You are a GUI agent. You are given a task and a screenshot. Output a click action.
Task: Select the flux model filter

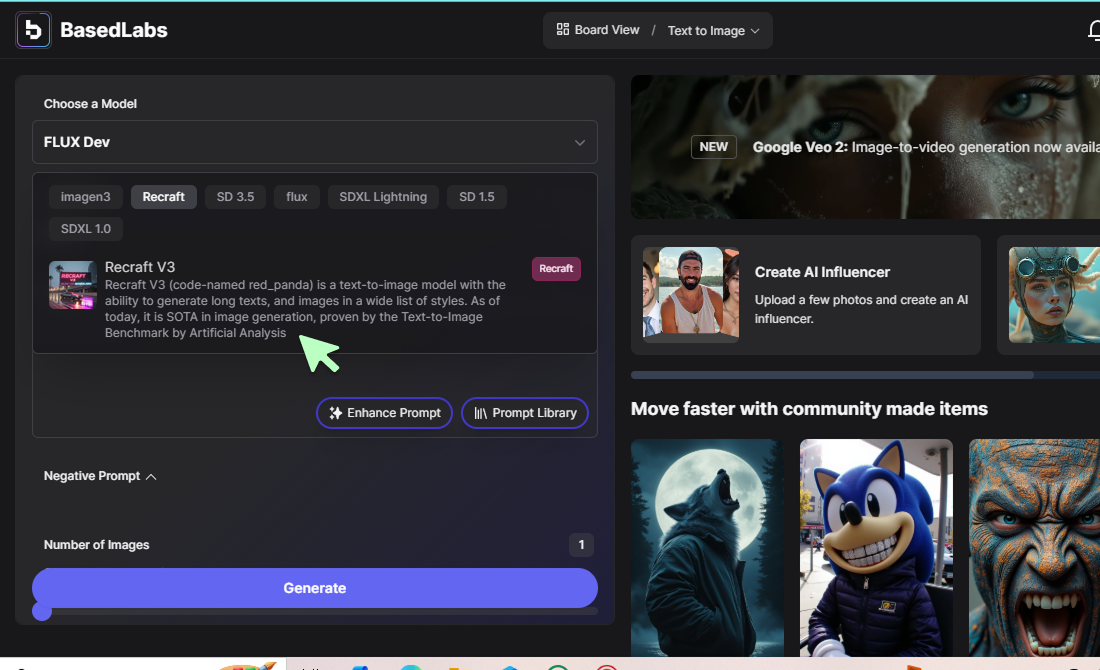click(x=297, y=196)
